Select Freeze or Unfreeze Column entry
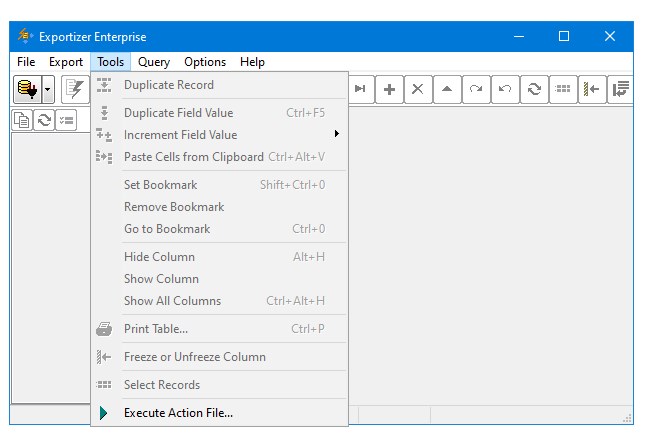 [x=219, y=357]
